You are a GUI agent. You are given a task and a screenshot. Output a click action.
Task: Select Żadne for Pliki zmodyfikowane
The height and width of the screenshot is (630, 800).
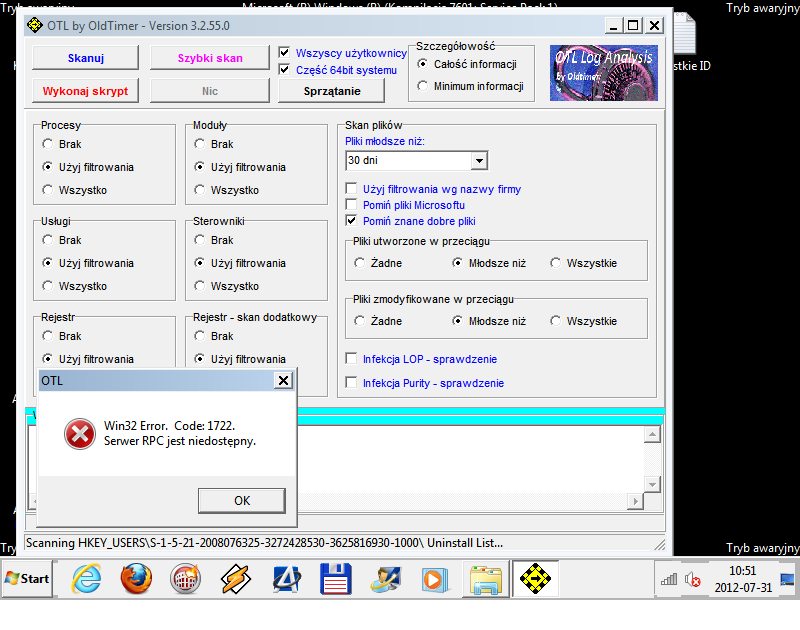(x=360, y=321)
